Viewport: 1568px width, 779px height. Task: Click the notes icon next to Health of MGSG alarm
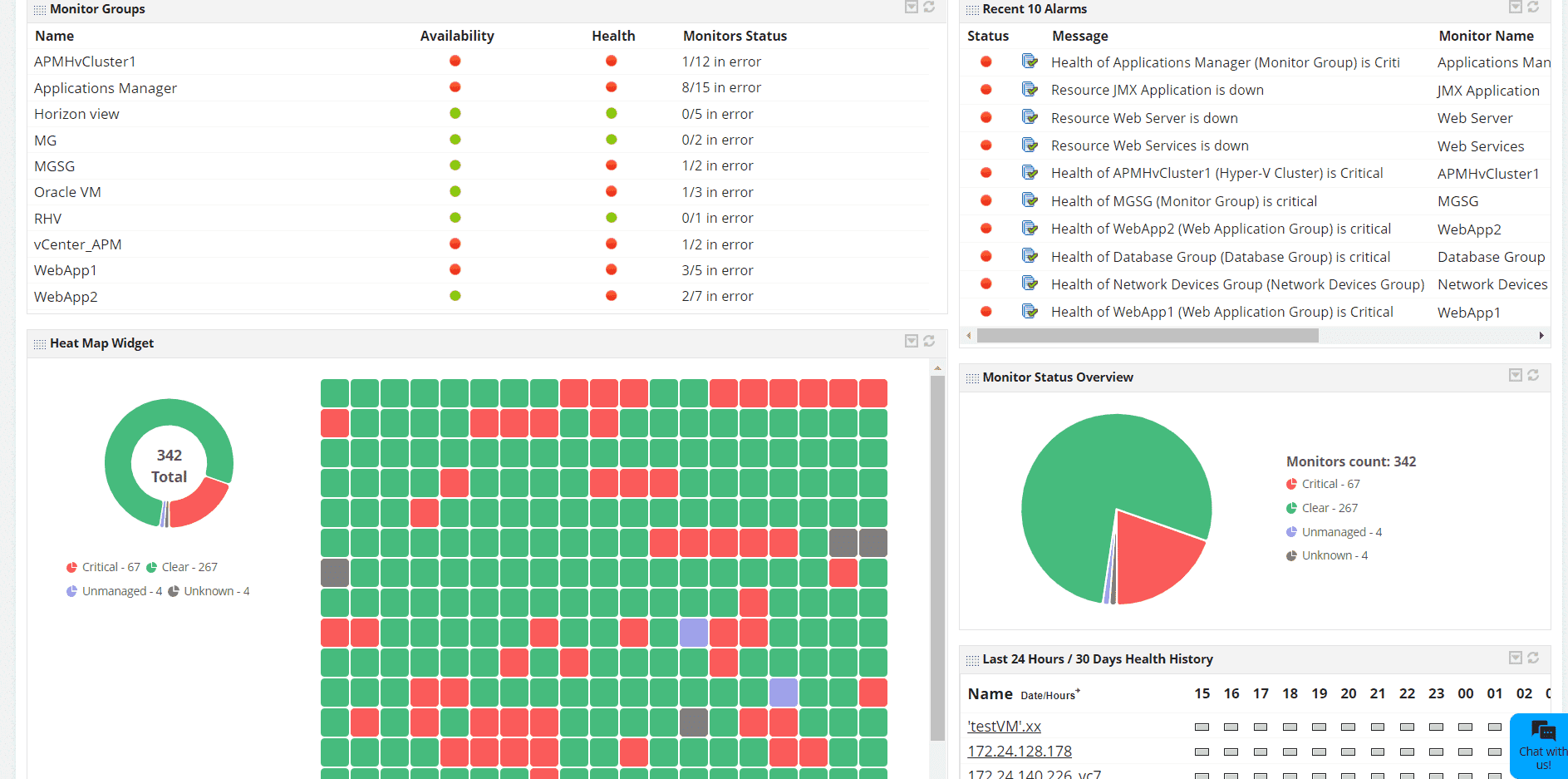[1030, 200]
